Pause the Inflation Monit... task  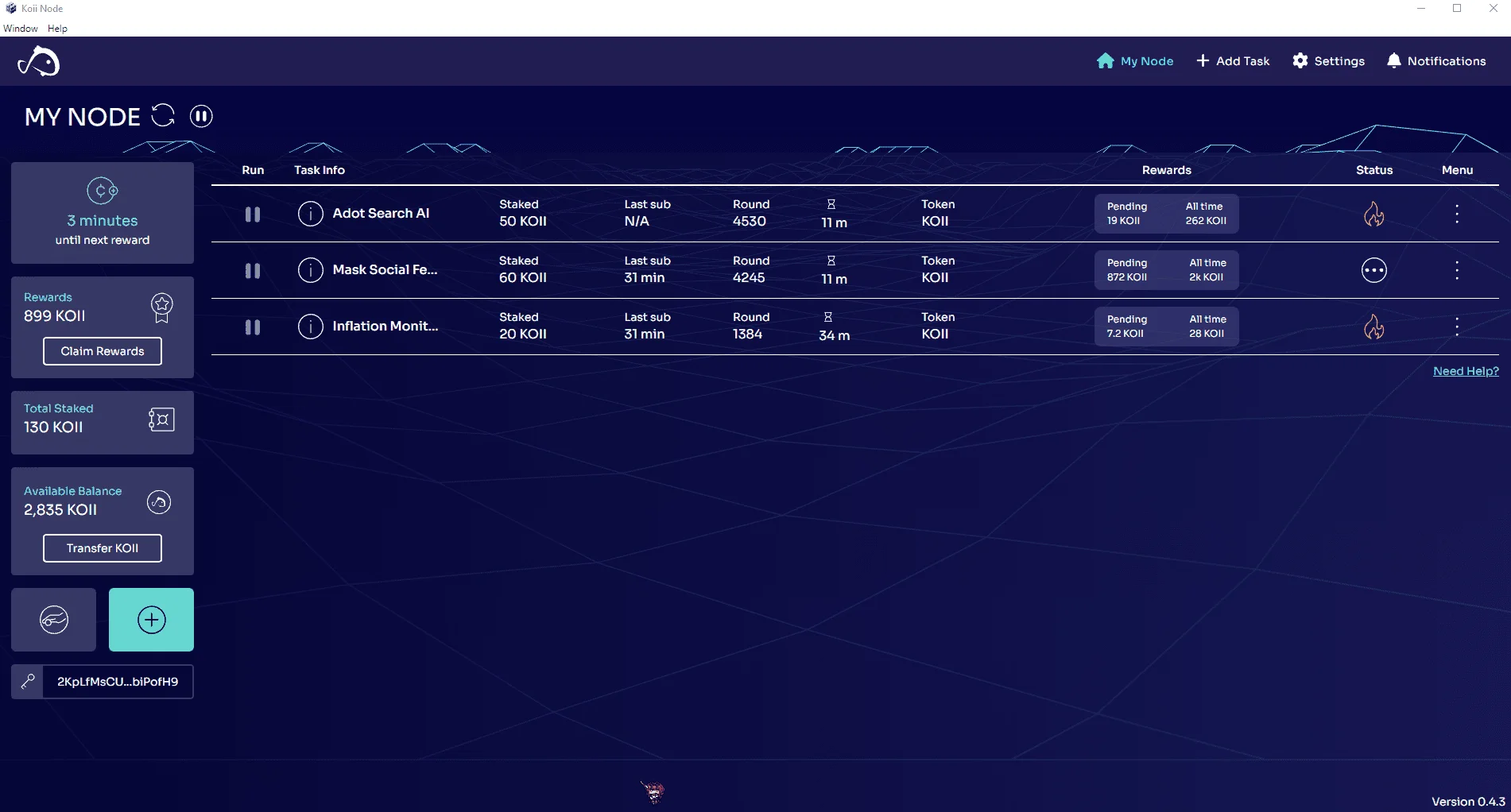253,327
